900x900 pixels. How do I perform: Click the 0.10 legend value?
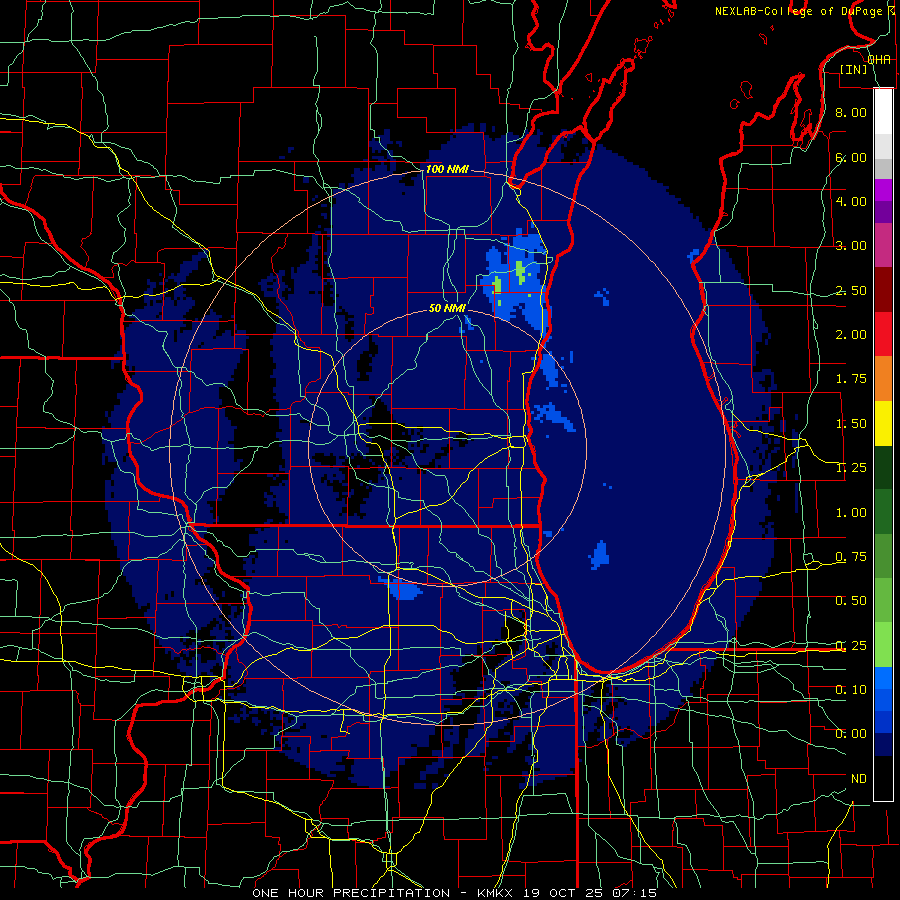click(851, 690)
